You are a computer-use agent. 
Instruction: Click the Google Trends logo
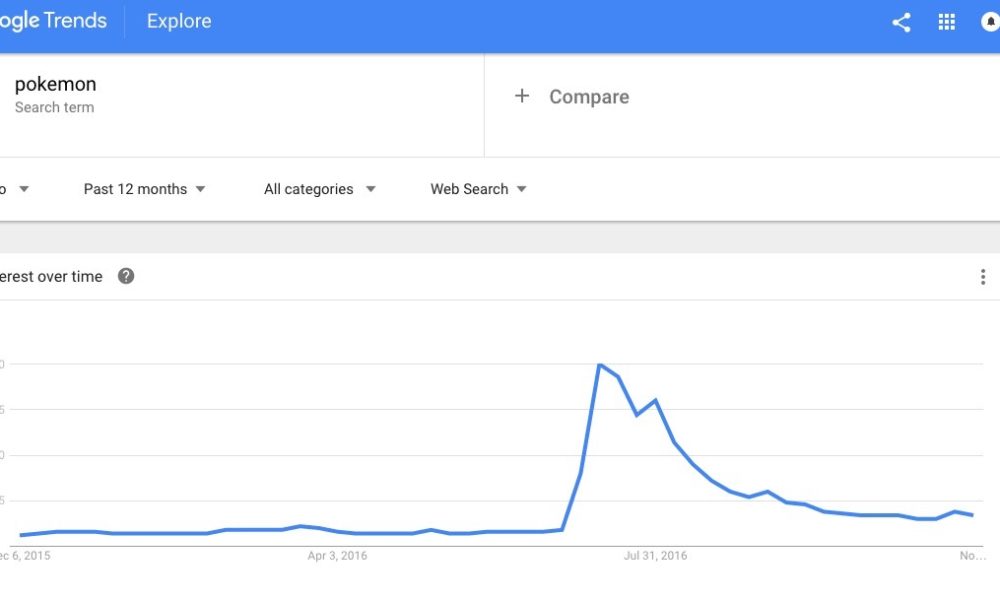tap(53, 21)
